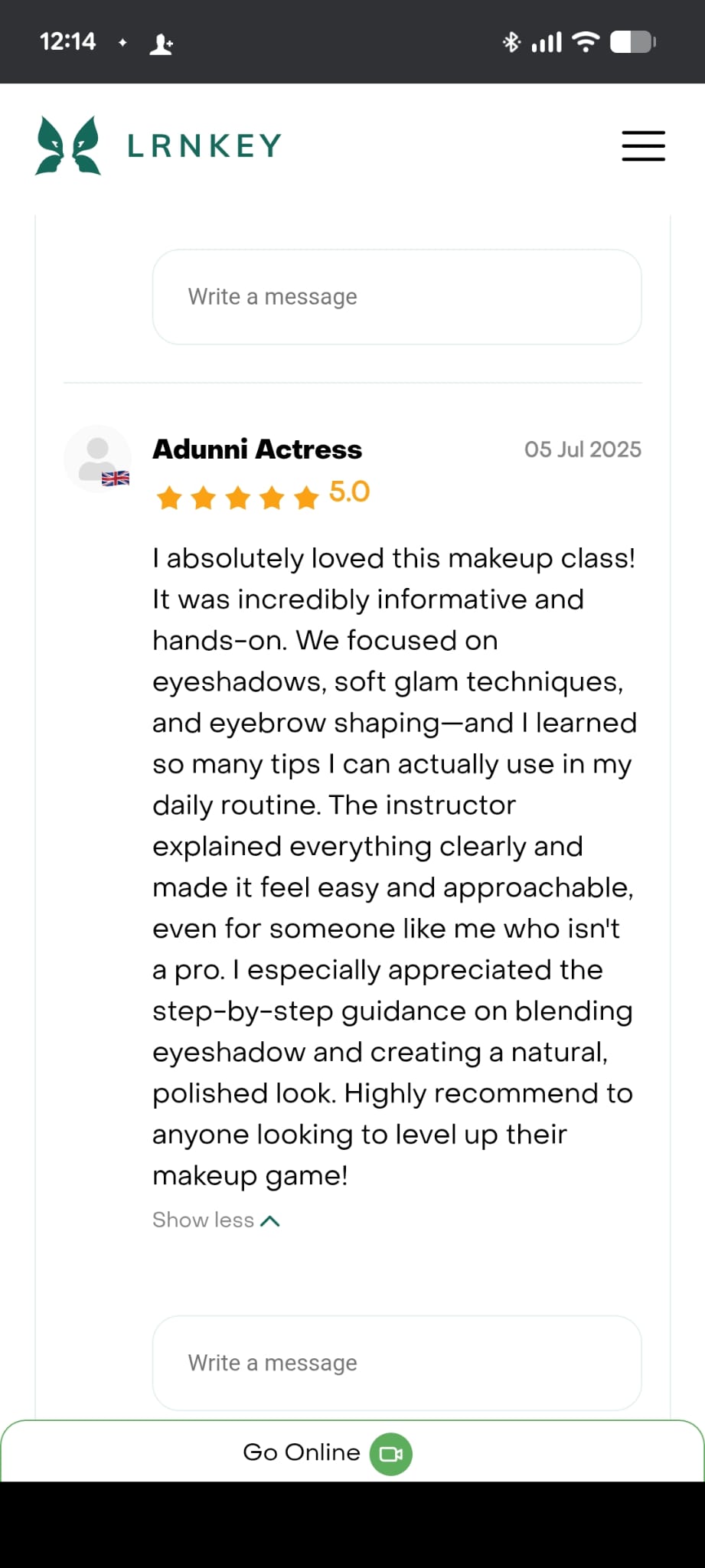Click the Show less chevron arrow
The width and height of the screenshot is (705, 1568).
[x=270, y=1220]
